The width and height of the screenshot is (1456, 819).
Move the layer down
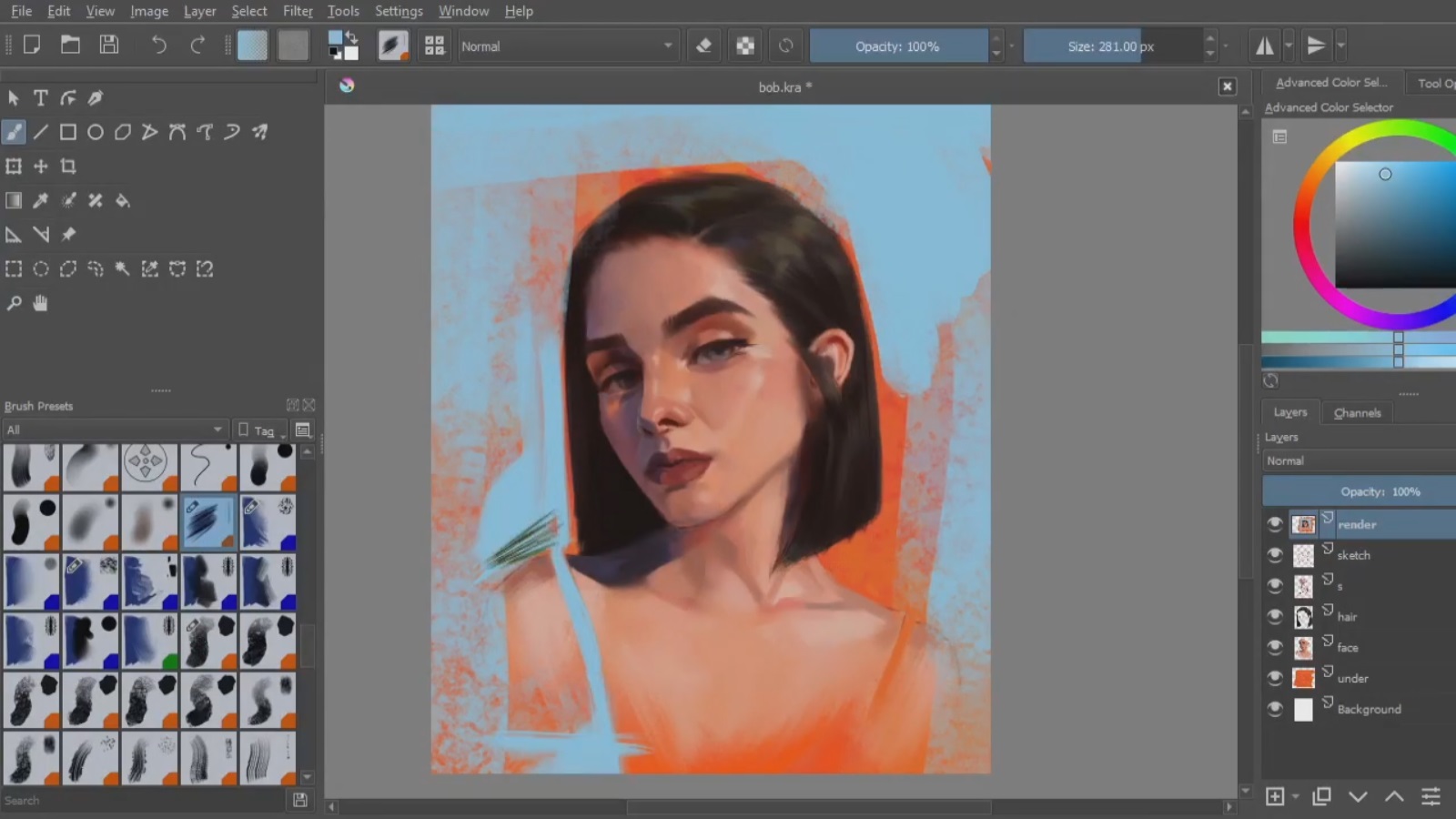1358,797
